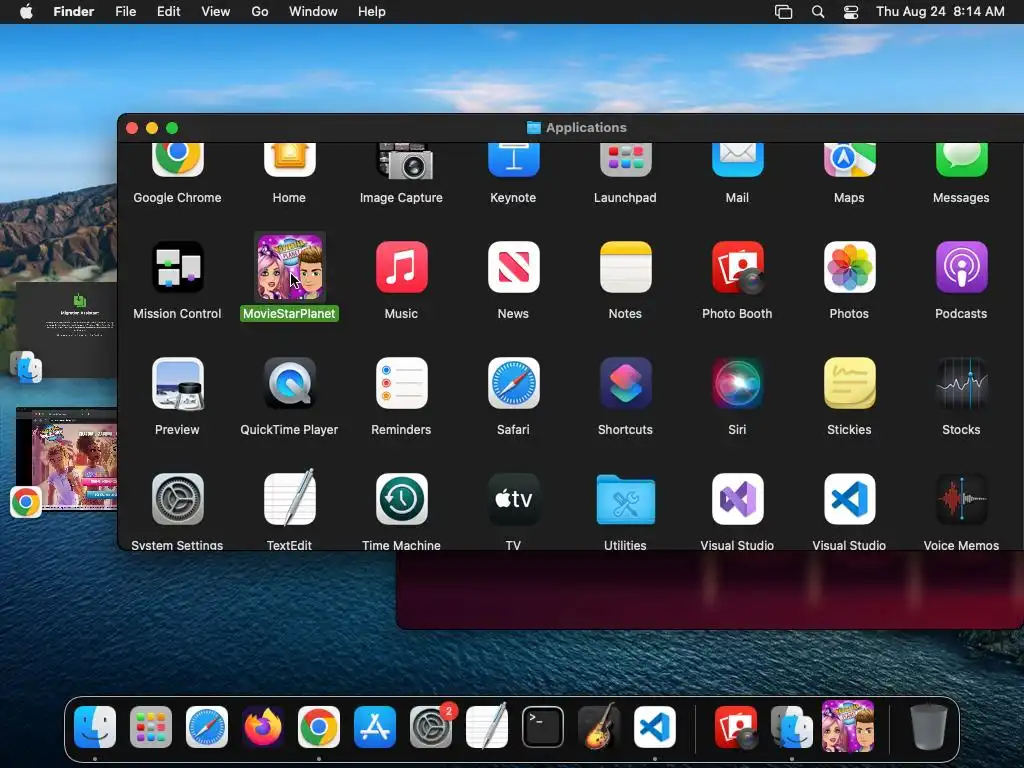
Task: Click Finder in the Dock
Action: pos(95,727)
